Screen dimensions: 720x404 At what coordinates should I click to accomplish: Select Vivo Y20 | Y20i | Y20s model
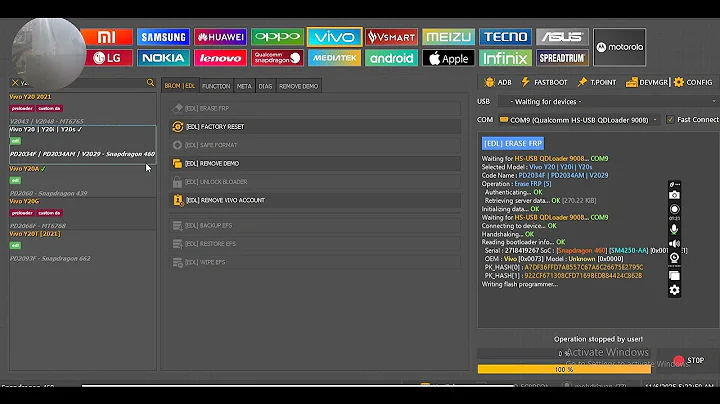click(83, 145)
